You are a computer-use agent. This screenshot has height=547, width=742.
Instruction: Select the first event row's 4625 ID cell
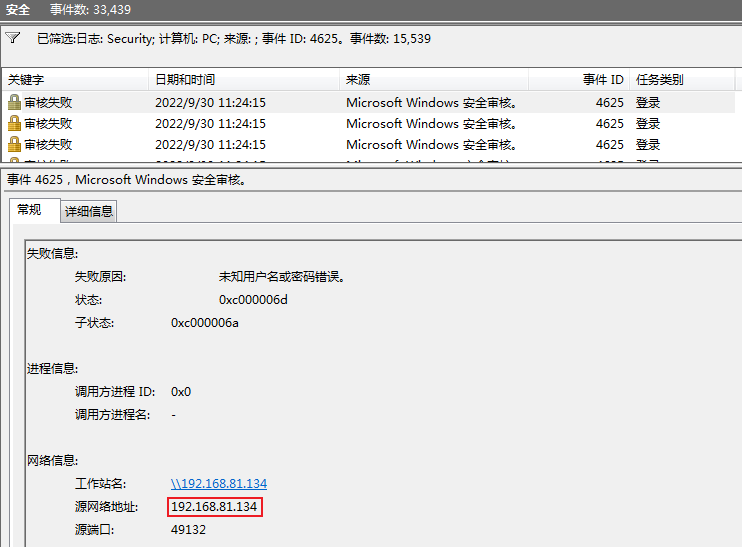pos(609,102)
